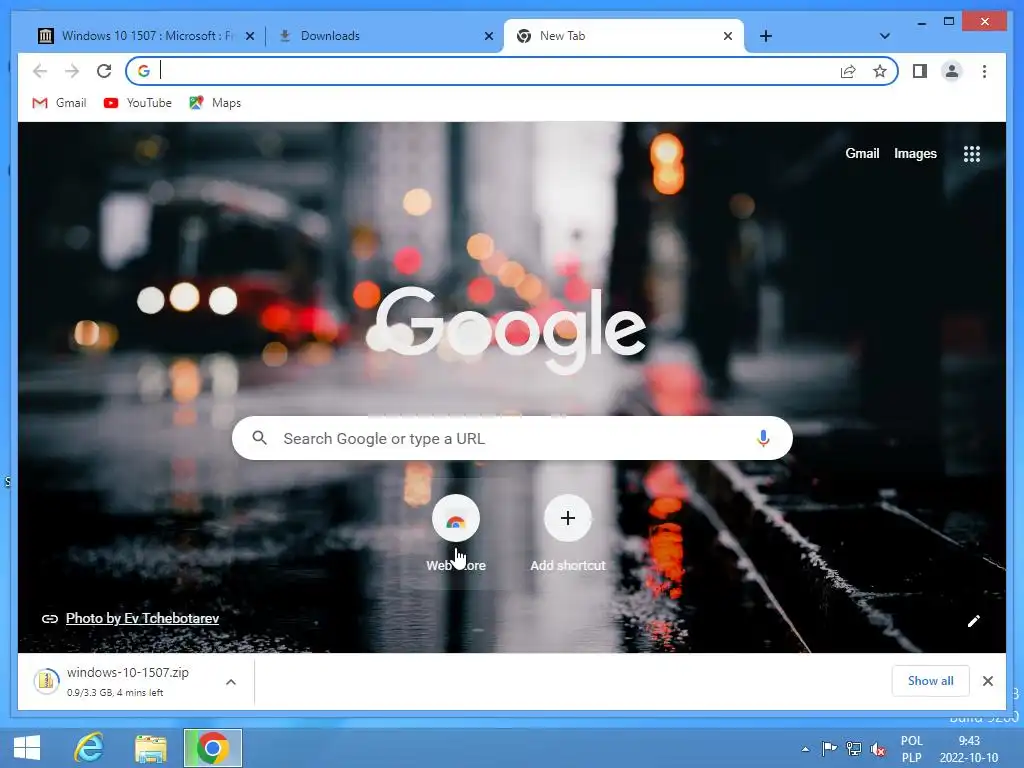Close the Windows 10 1507 tab

[249, 37]
